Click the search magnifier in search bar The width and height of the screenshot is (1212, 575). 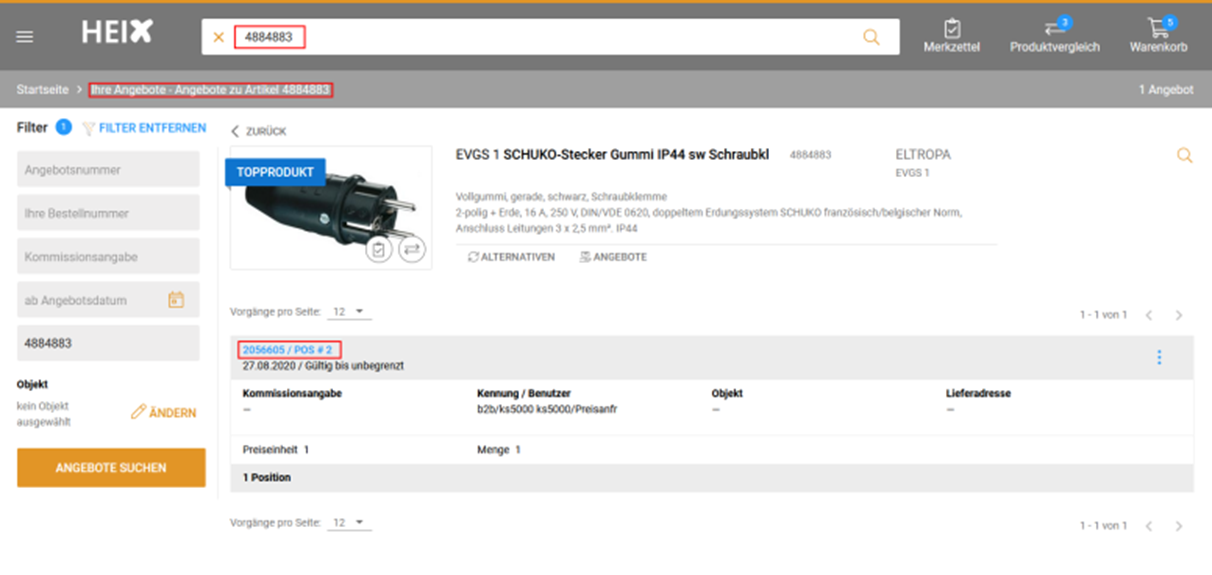(x=871, y=37)
